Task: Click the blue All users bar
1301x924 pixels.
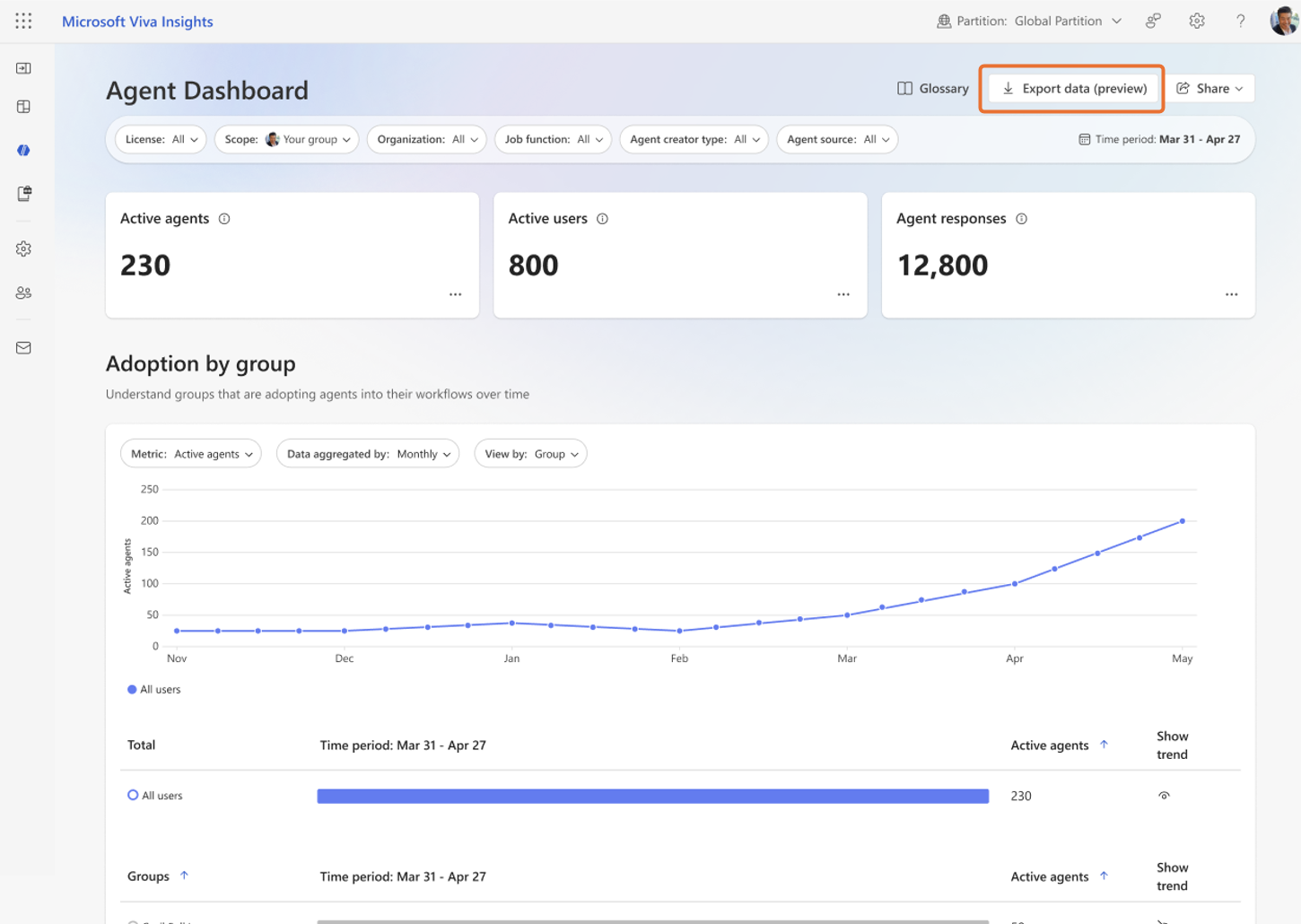Action: pyautogui.click(x=652, y=796)
